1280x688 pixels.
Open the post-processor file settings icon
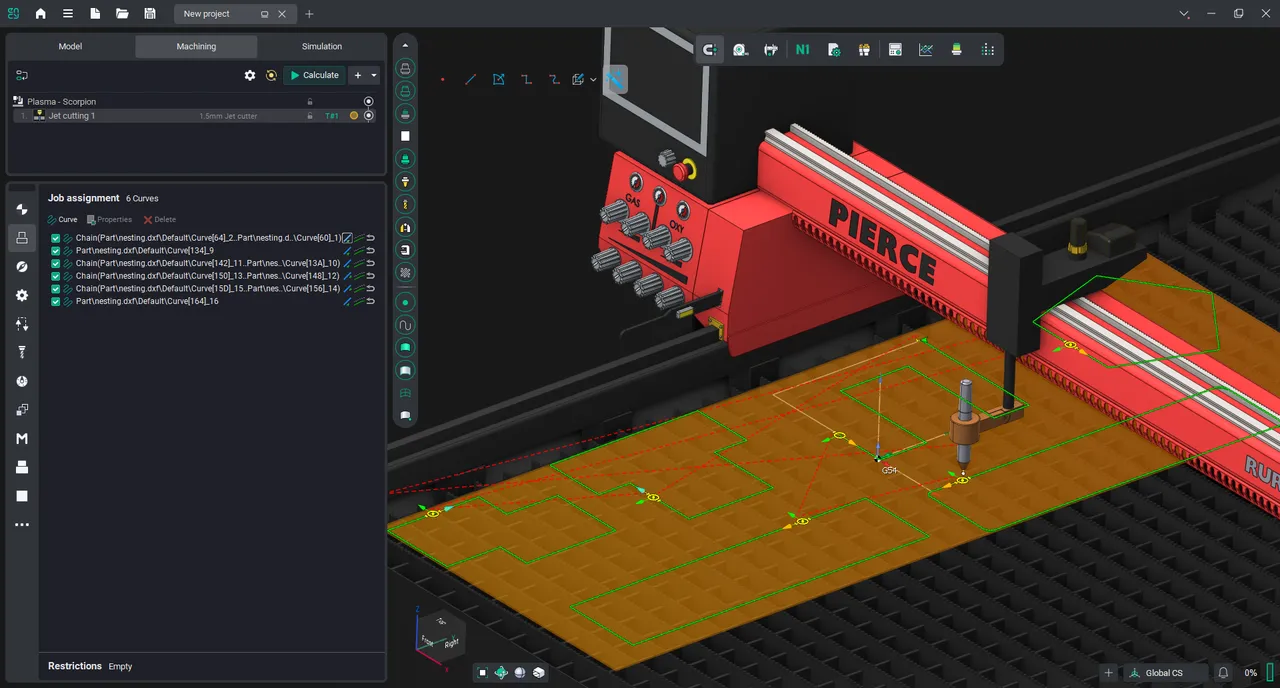pyautogui.click(x=834, y=49)
